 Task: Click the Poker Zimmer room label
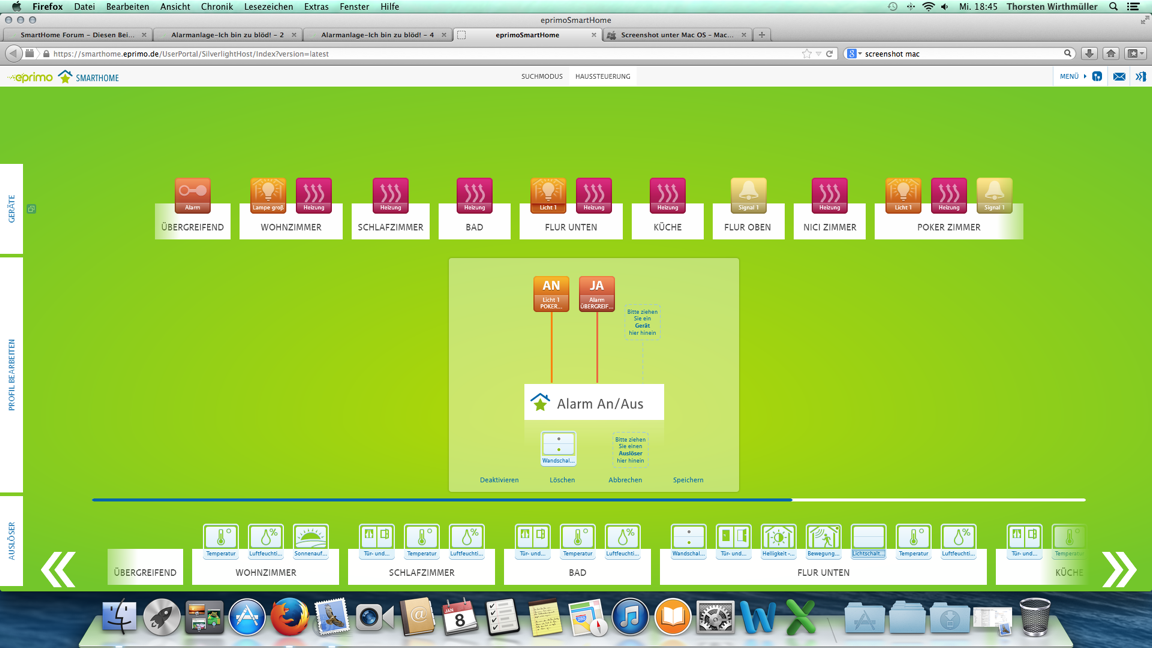(x=948, y=227)
